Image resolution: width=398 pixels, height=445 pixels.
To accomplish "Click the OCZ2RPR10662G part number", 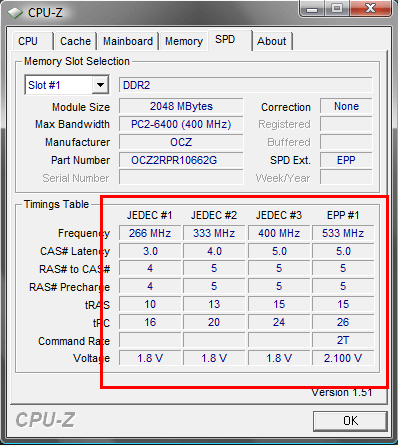I will 181,160.
